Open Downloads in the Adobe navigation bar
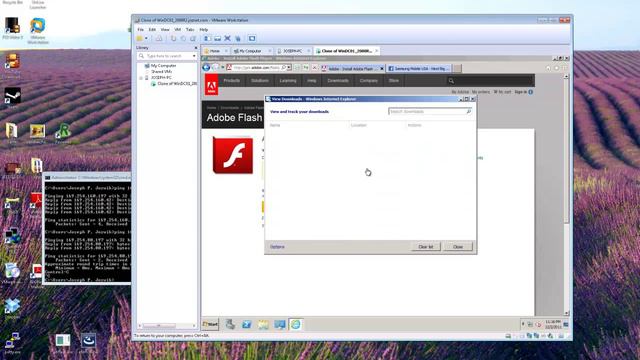Viewport: 640px width, 360px height. (338, 81)
